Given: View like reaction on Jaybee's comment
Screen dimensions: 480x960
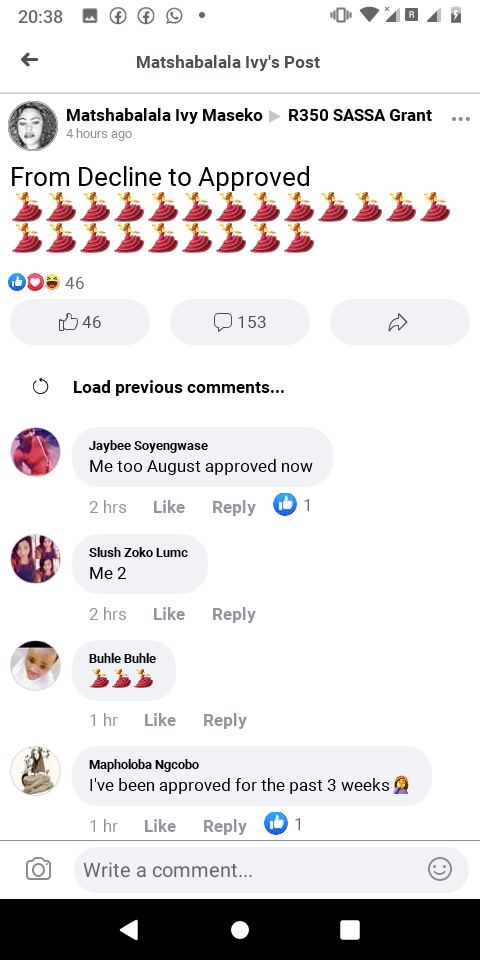Looking at the screenshot, I should coord(291,505).
